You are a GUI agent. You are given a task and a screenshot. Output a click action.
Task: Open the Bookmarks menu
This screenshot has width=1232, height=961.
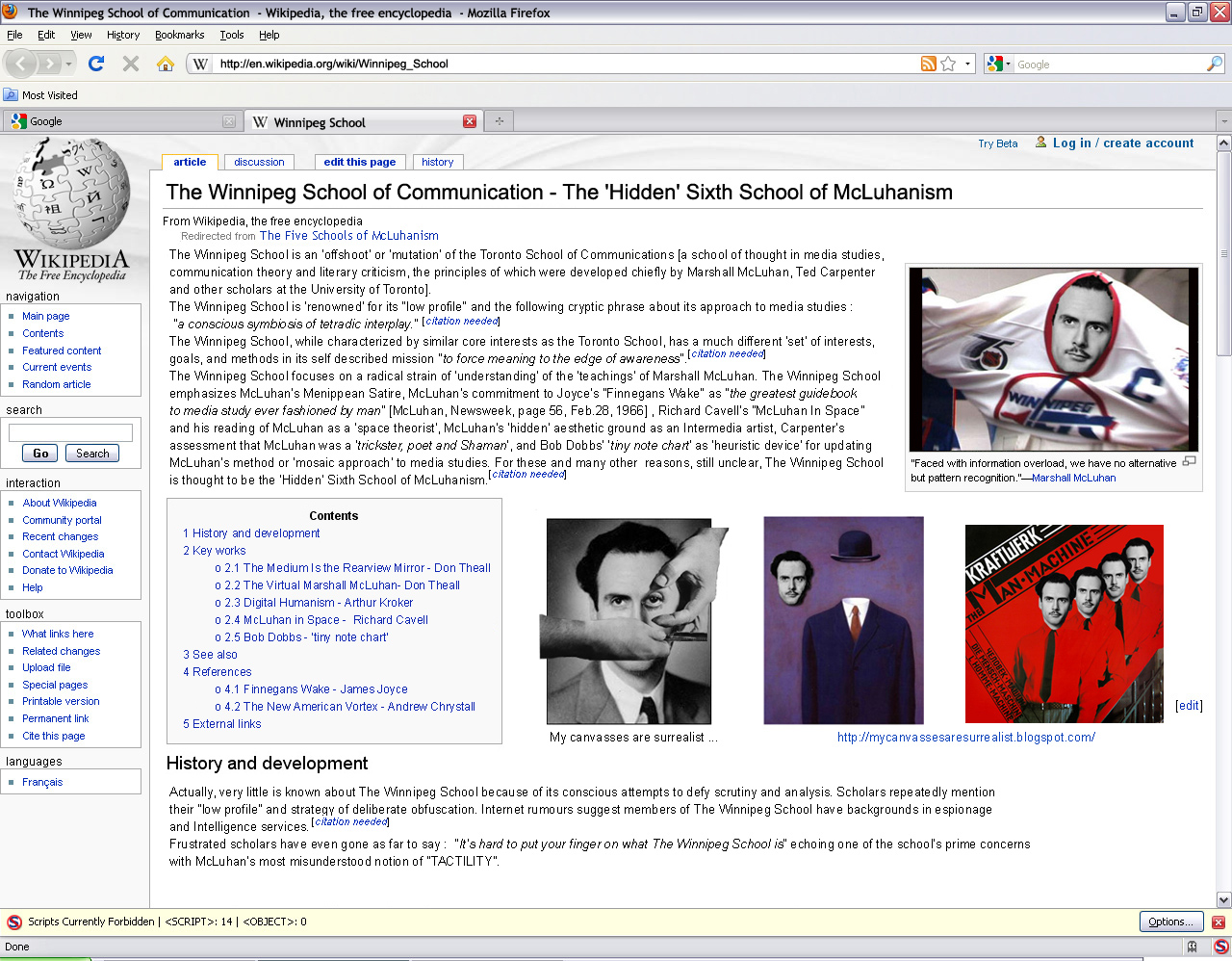[x=179, y=35]
